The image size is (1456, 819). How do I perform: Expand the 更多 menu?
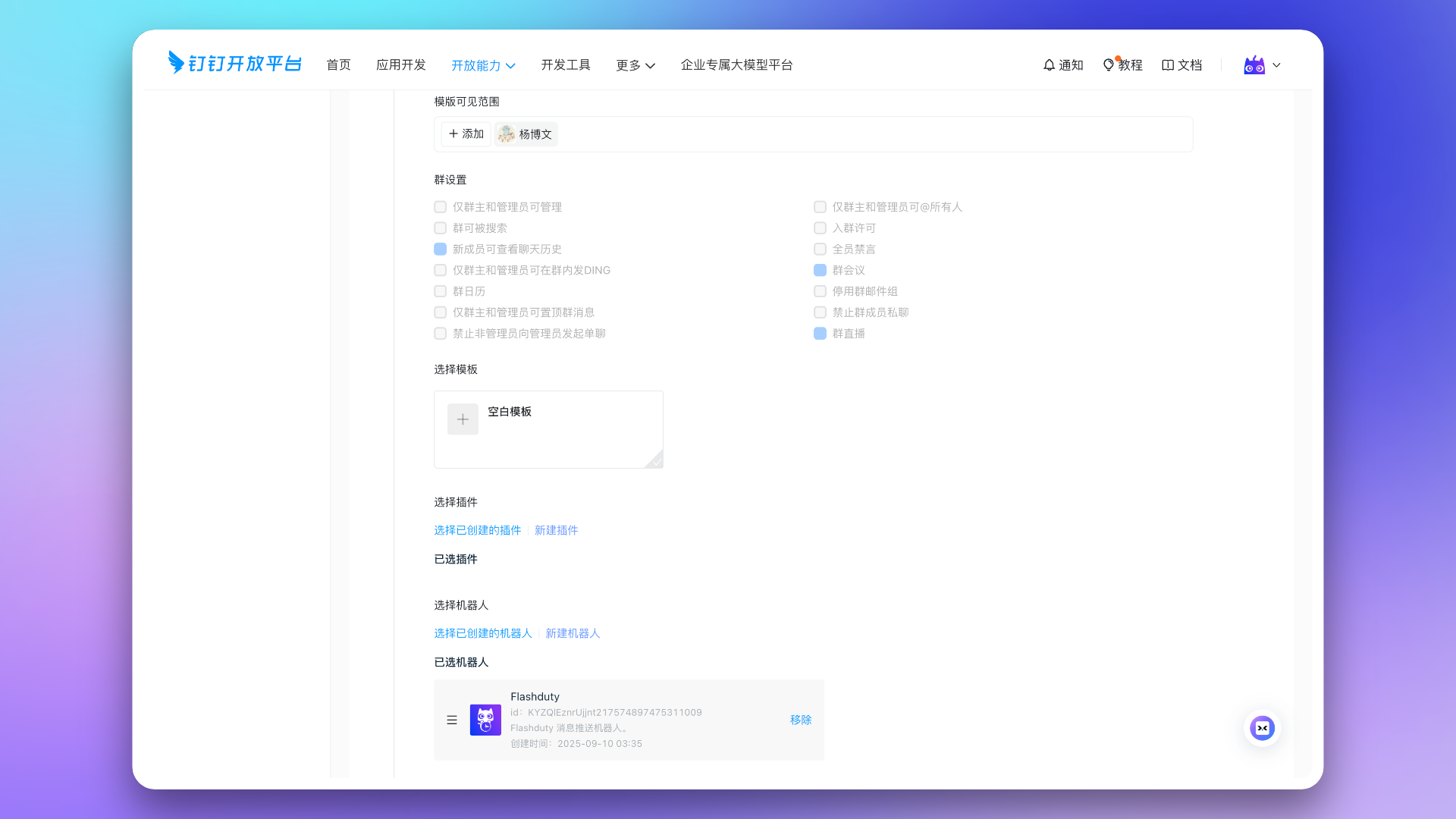pos(635,65)
